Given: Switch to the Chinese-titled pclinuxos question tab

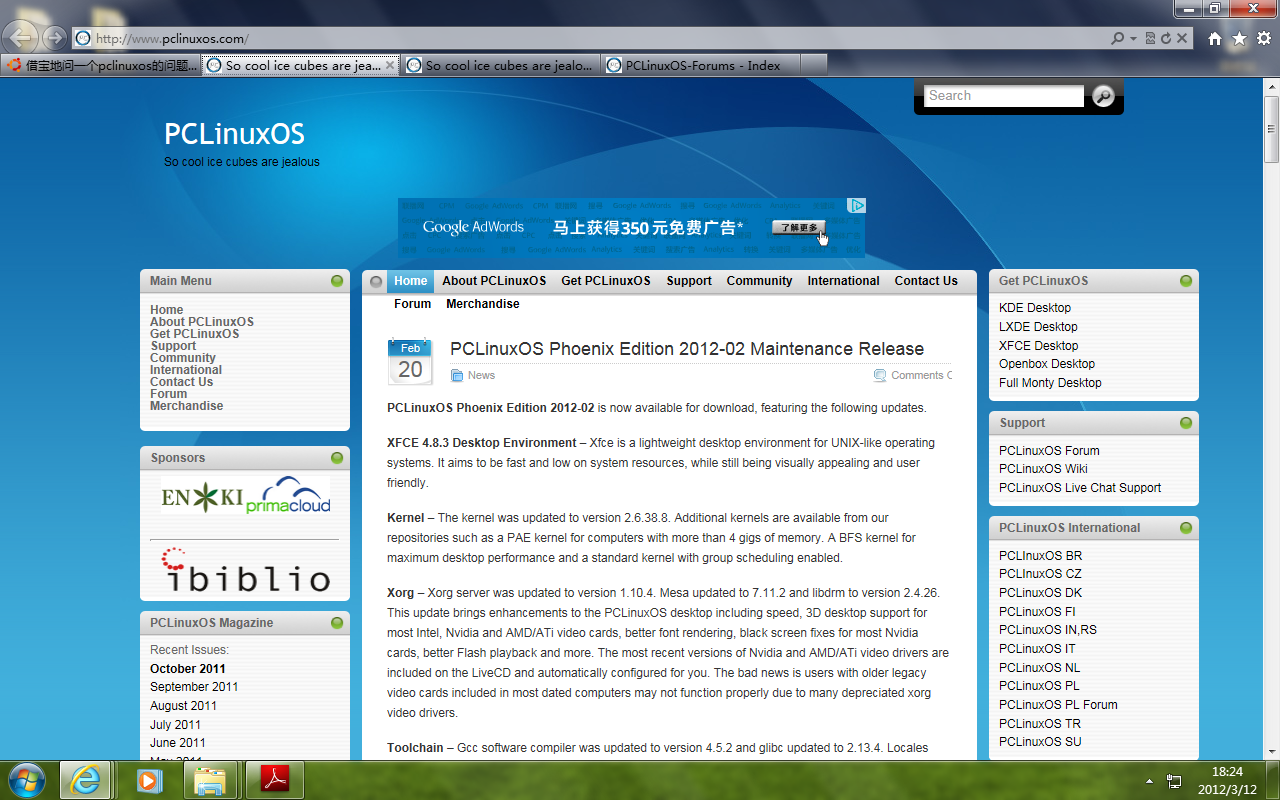Looking at the screenshot, I should click(x=101, y=65).
